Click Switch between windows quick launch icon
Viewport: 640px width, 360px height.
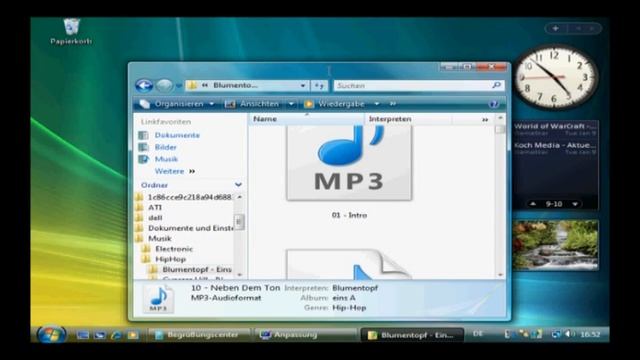tap(100, 335)
